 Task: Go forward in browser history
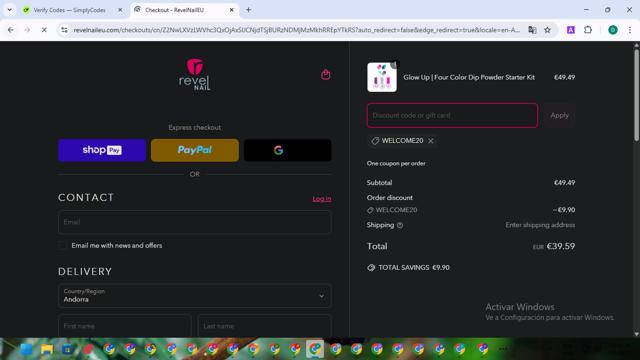pos(27,30)
